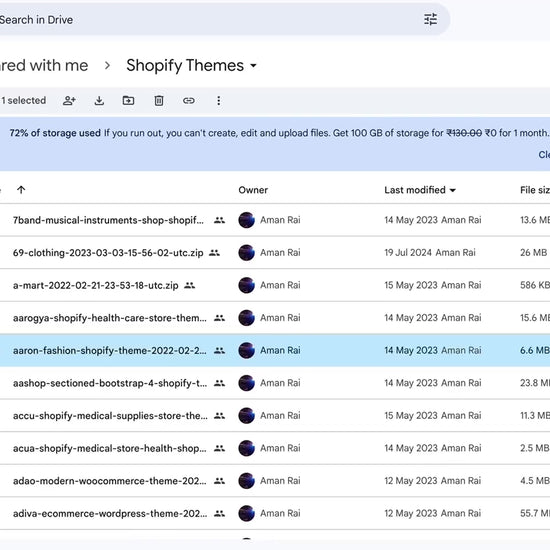
Task: Reverse sort direction arrow in name column
Action: (x=21, y=190)
